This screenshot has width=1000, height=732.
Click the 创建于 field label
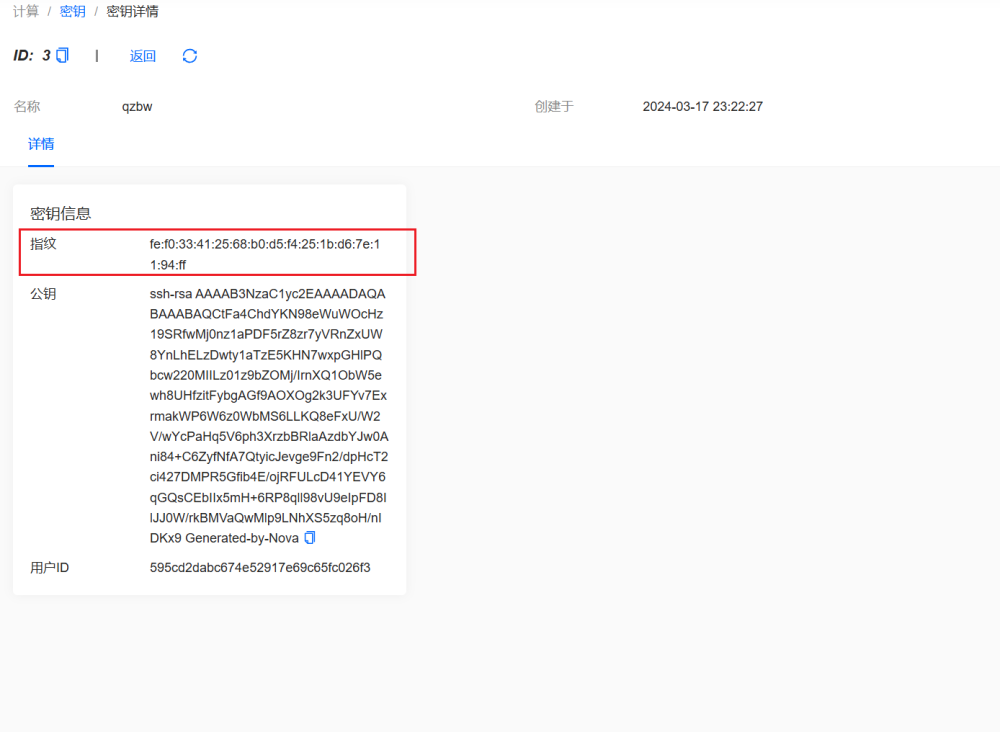(x=554, y=106)
